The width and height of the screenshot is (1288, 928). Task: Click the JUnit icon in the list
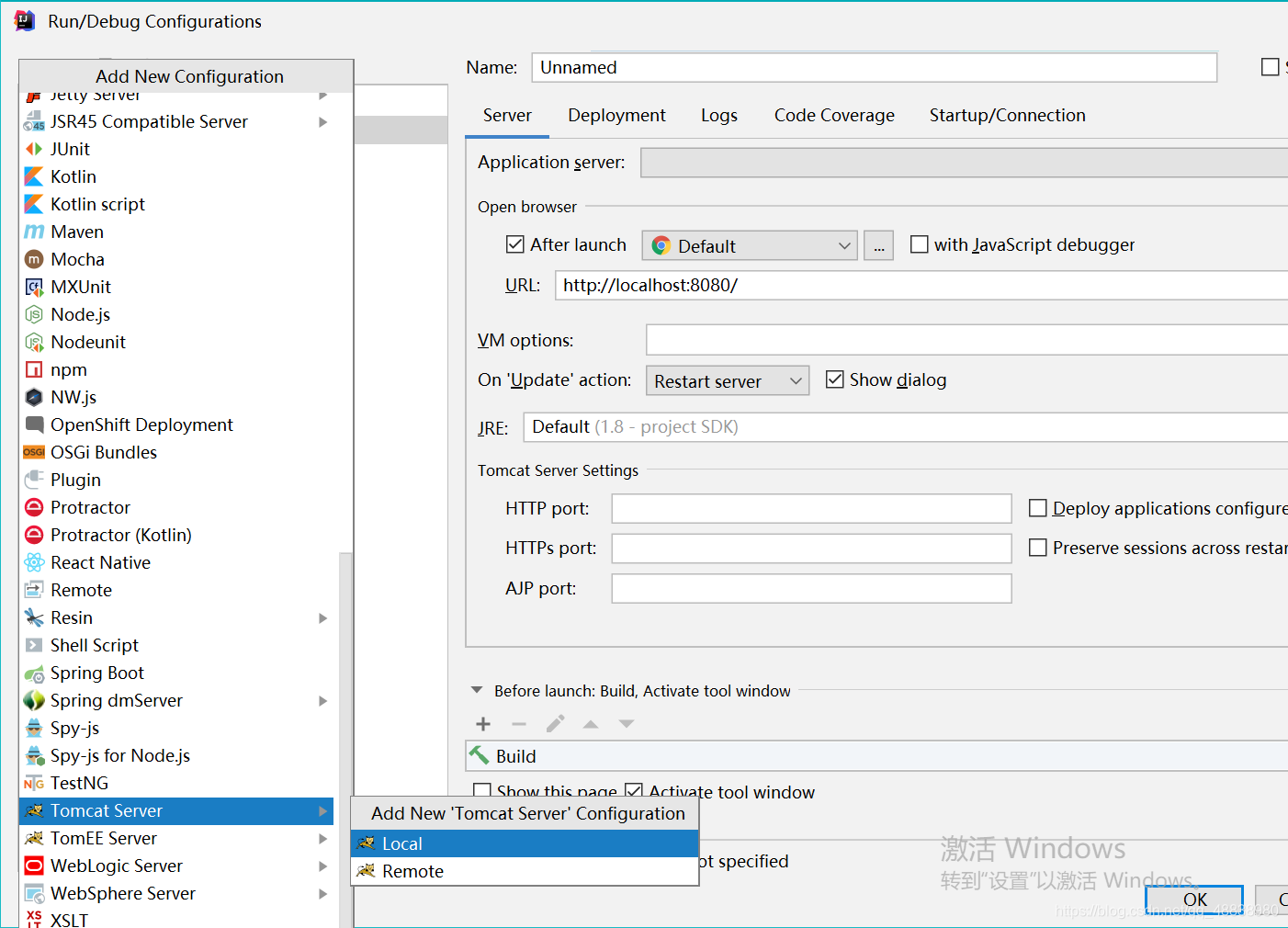[34, 149]
